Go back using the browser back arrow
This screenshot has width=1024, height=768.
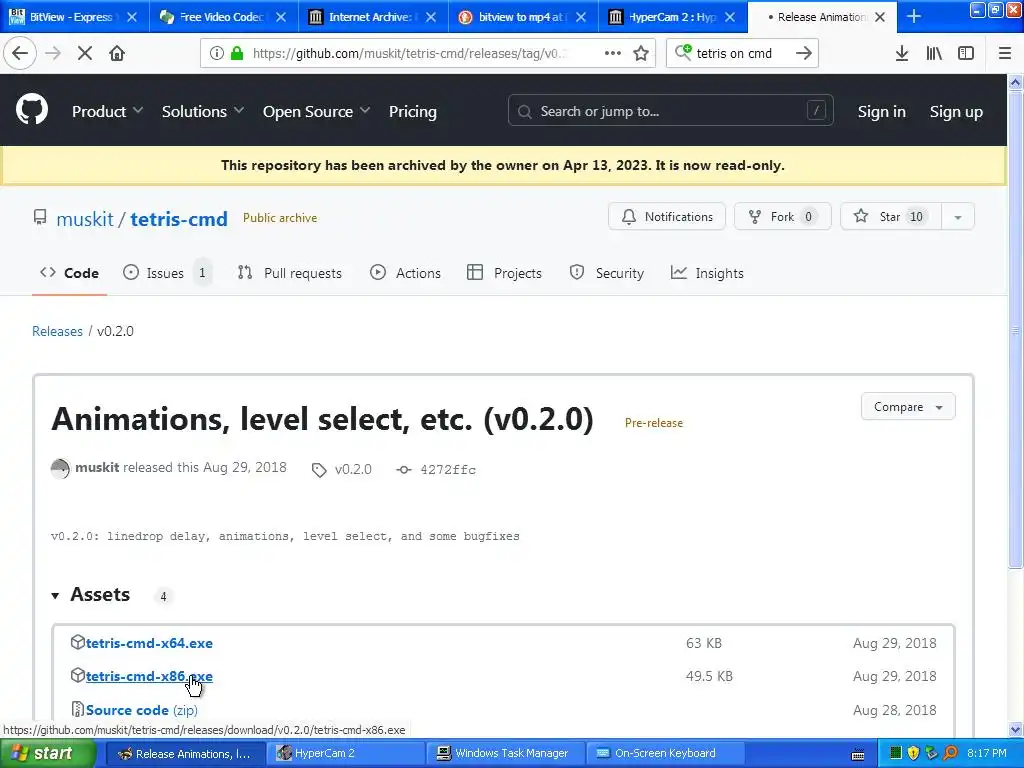point(20,54)
